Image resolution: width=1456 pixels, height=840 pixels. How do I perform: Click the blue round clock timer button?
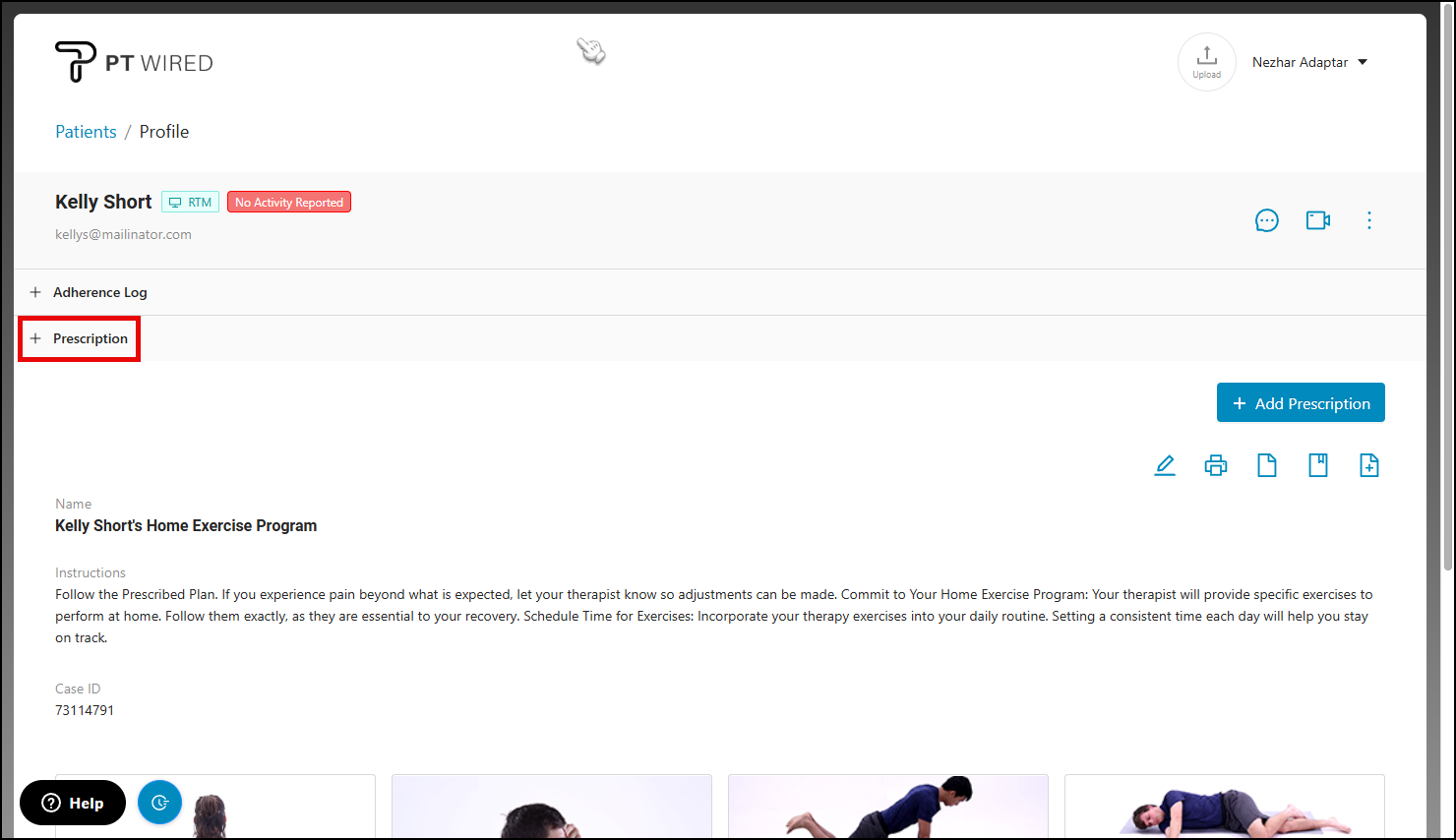click(x=160, y=803)
